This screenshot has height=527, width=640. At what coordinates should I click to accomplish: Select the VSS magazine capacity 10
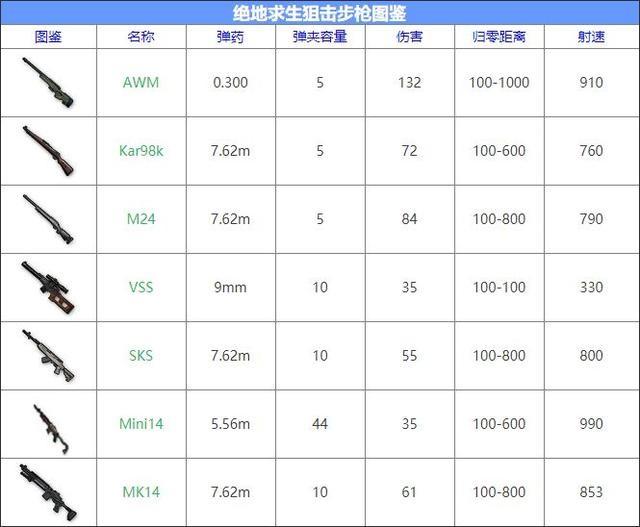[x=320, y=287]
